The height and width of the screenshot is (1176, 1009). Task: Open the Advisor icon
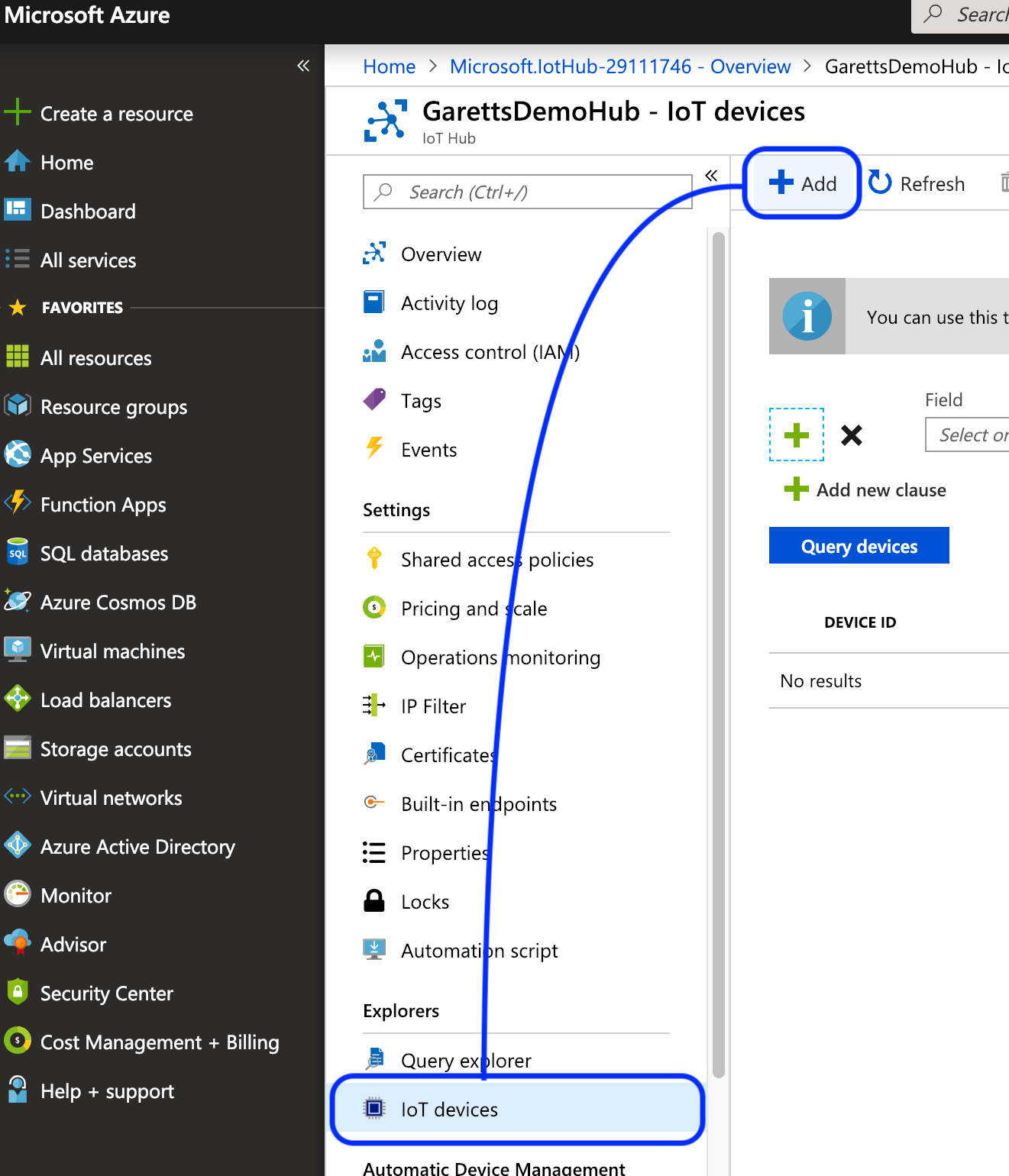click(17, 943)
